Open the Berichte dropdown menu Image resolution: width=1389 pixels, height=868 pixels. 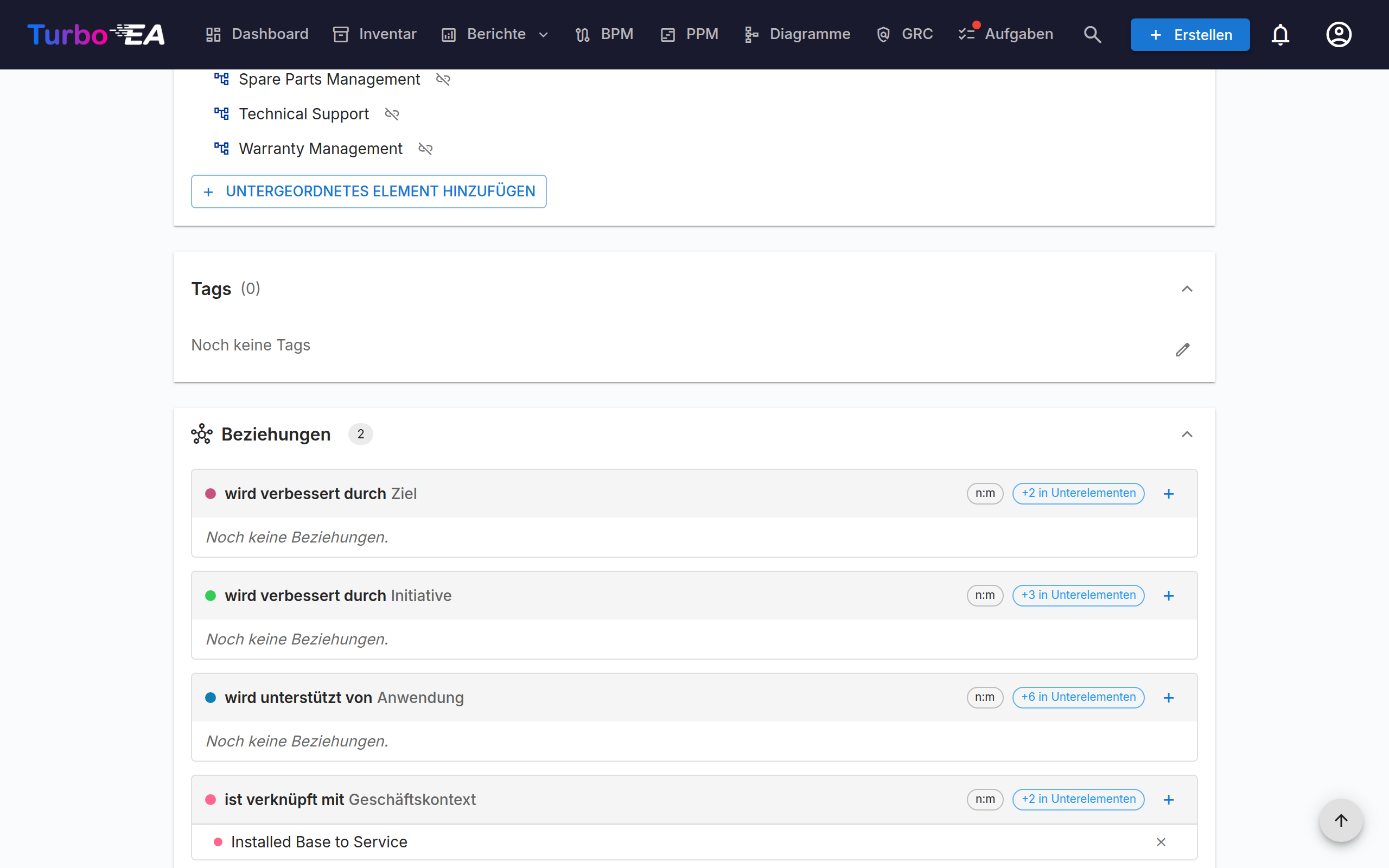[x=495, y=34]
